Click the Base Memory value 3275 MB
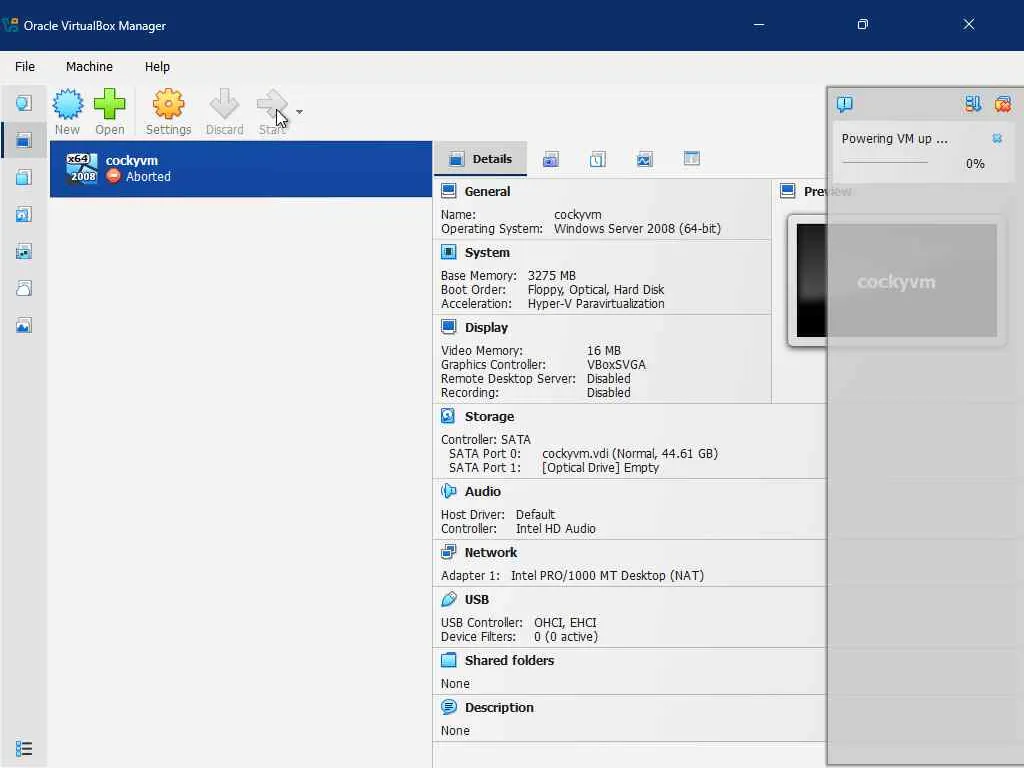This screenshot has width=1024, height=768. [552, 276]
